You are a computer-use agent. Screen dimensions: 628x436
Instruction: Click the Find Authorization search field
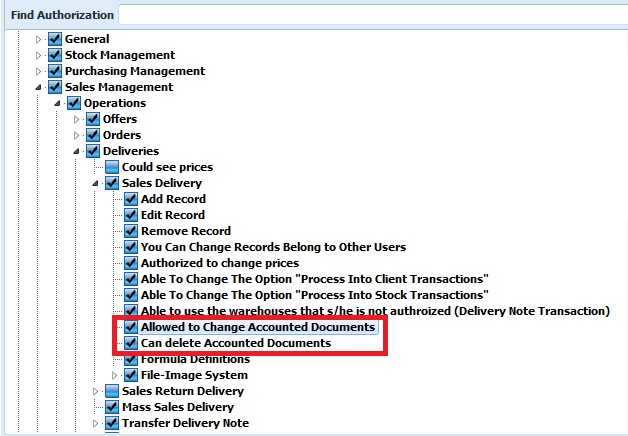(x=373, y=15)
